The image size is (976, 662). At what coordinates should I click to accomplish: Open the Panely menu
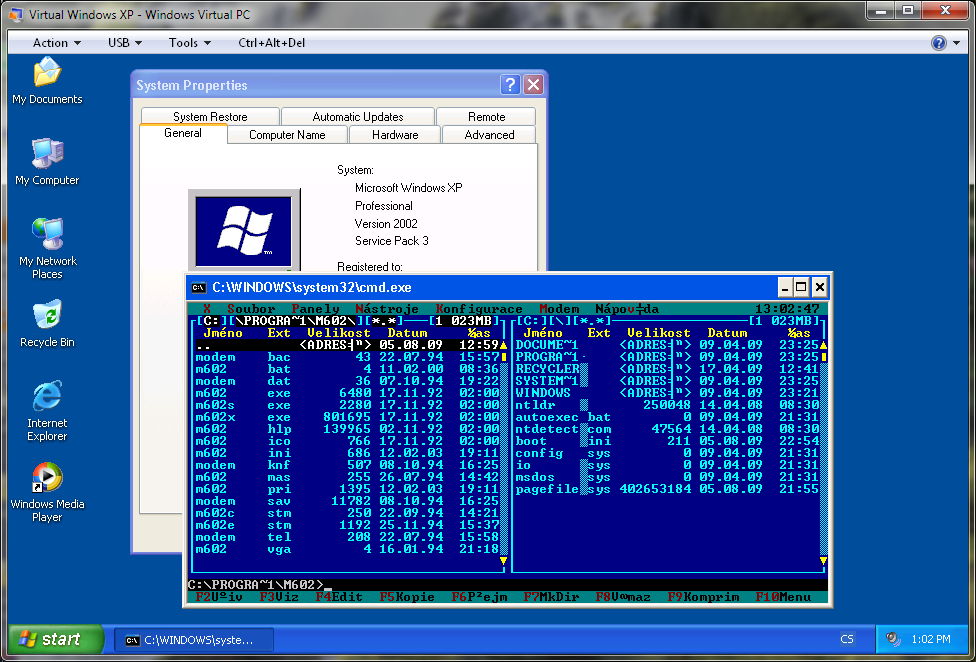point(316,309)
